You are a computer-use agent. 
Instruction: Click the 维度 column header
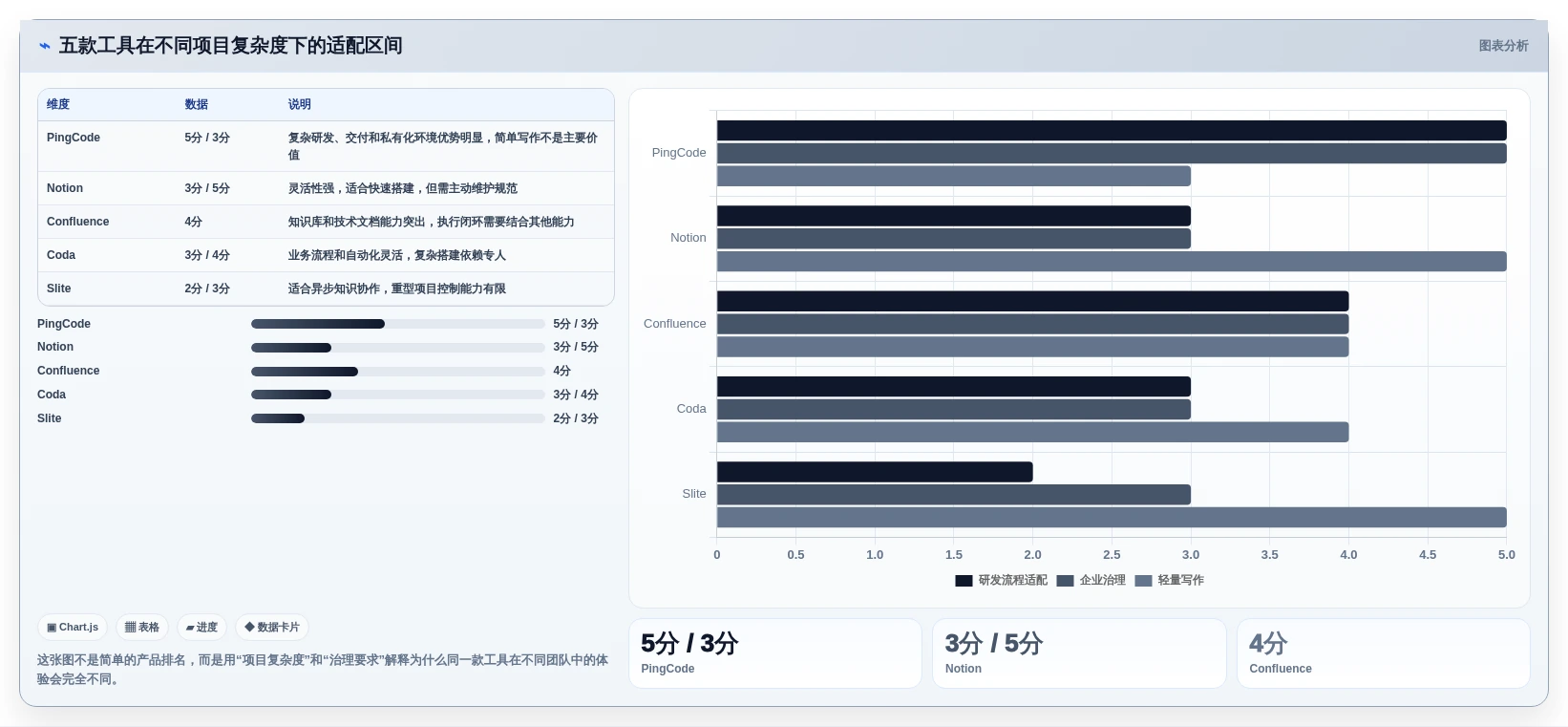coord(58,104)
